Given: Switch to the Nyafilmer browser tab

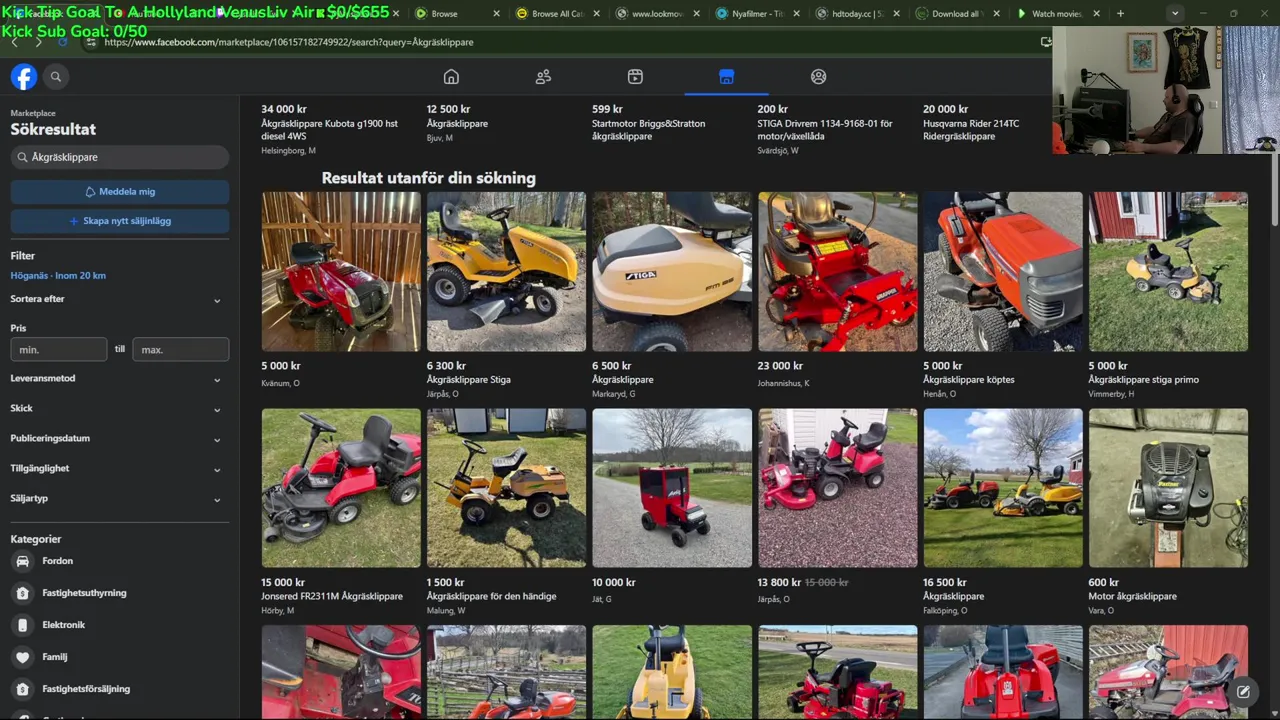Looking at the screenshot, I should (757, 14).
